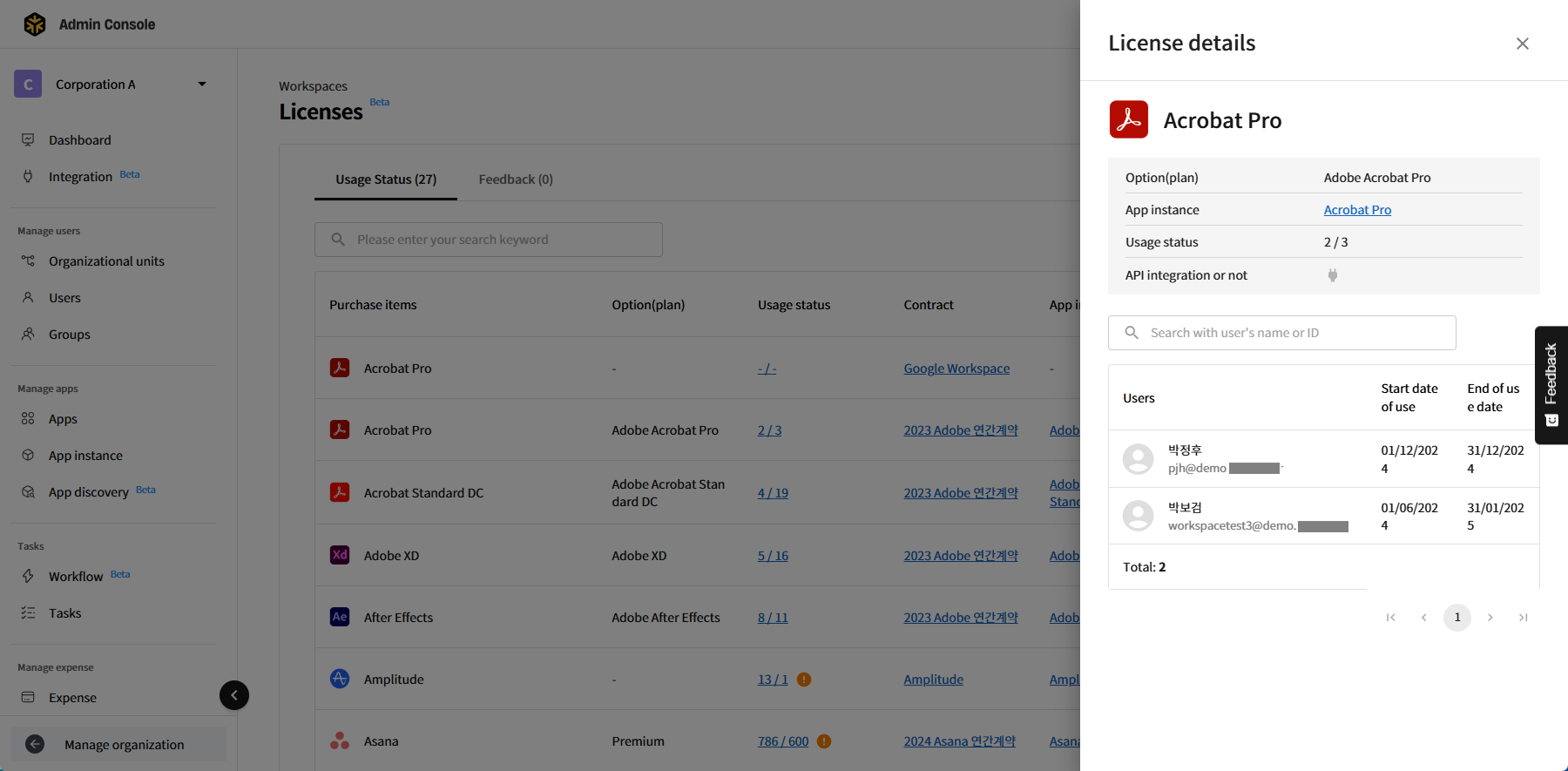
Task: Open Workflow in sidebar
Action: point(76,577)
